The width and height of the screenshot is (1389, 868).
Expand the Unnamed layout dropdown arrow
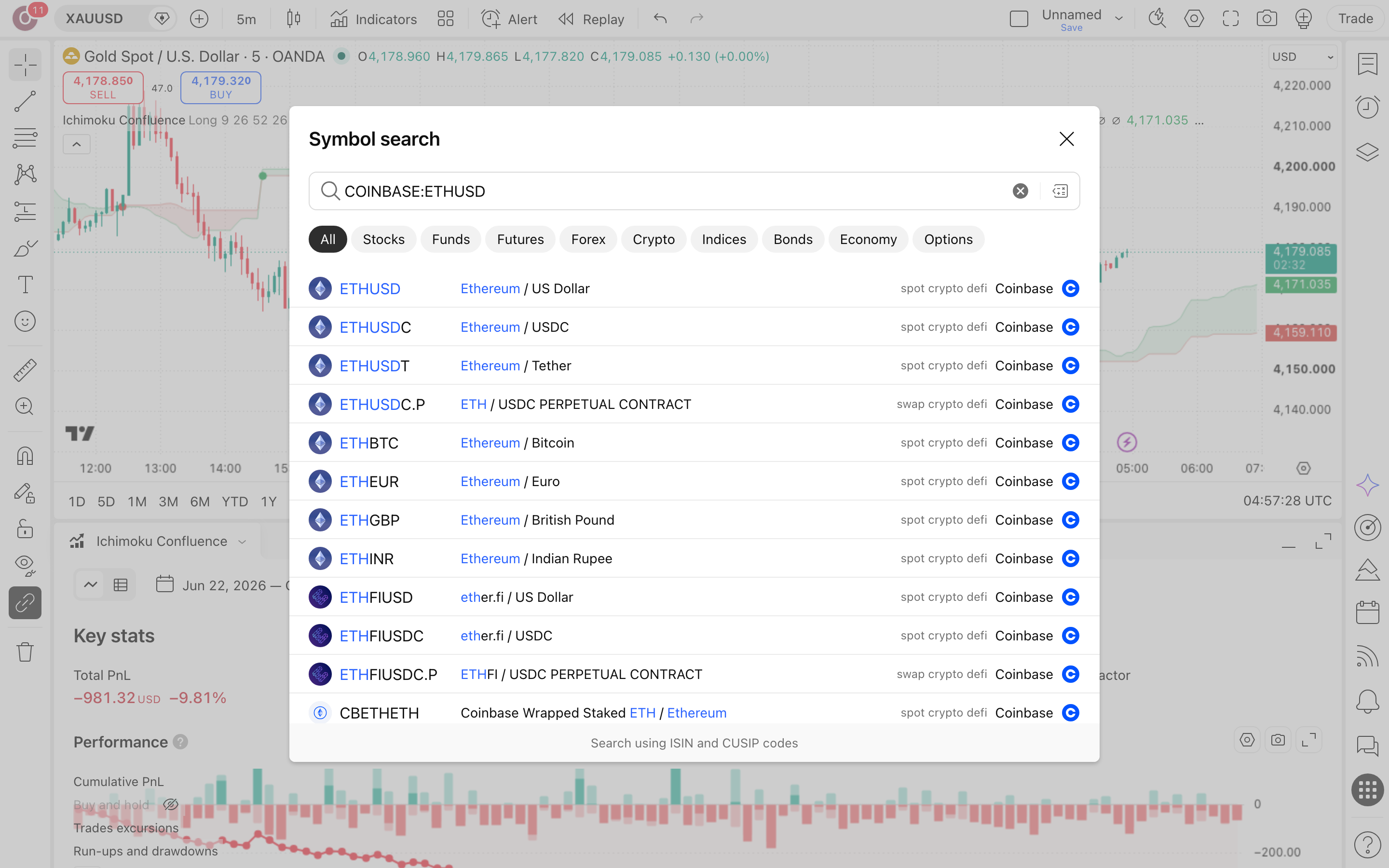pos(1118,18)
